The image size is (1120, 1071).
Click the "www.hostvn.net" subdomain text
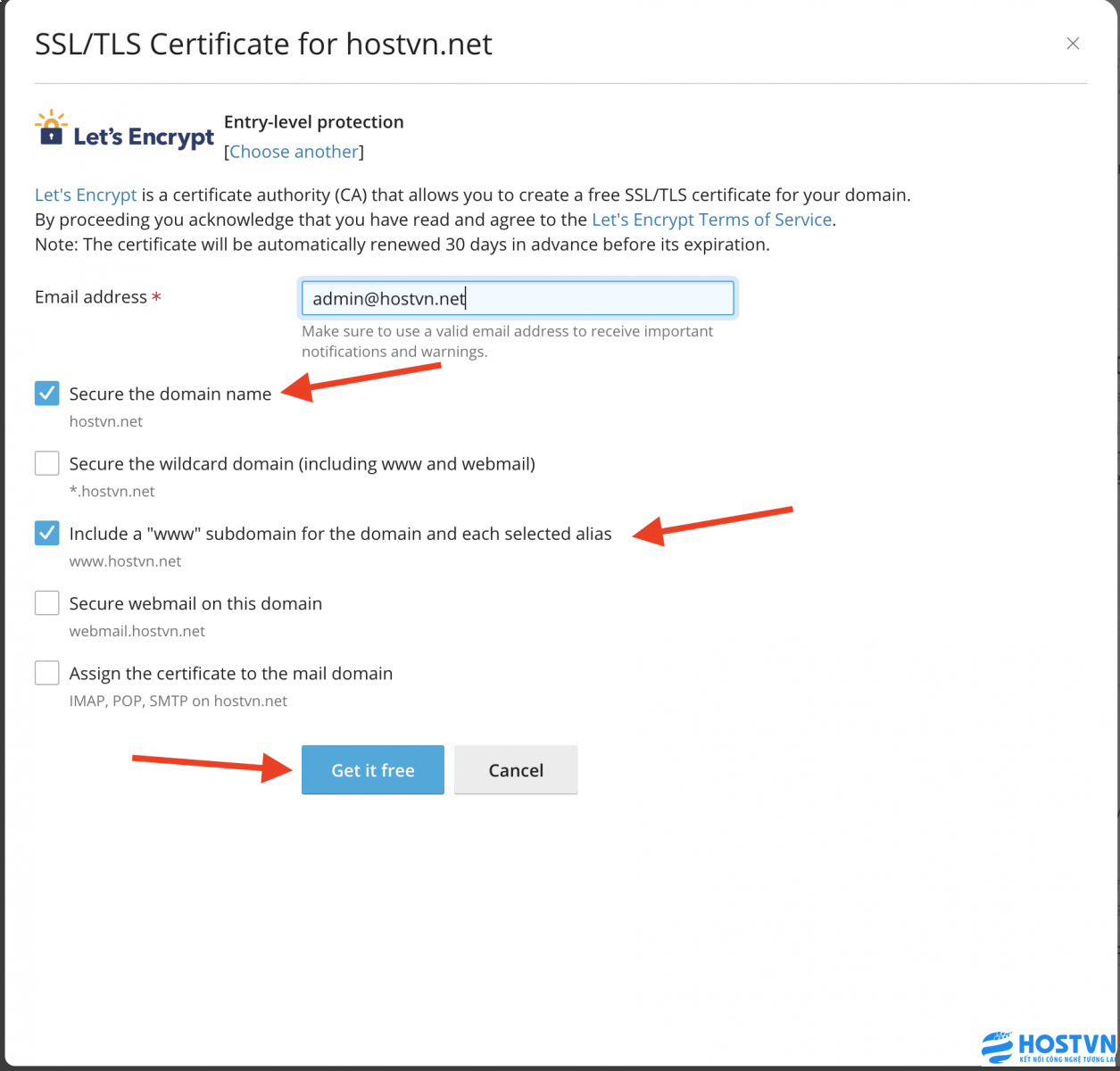tap(125, 561)
